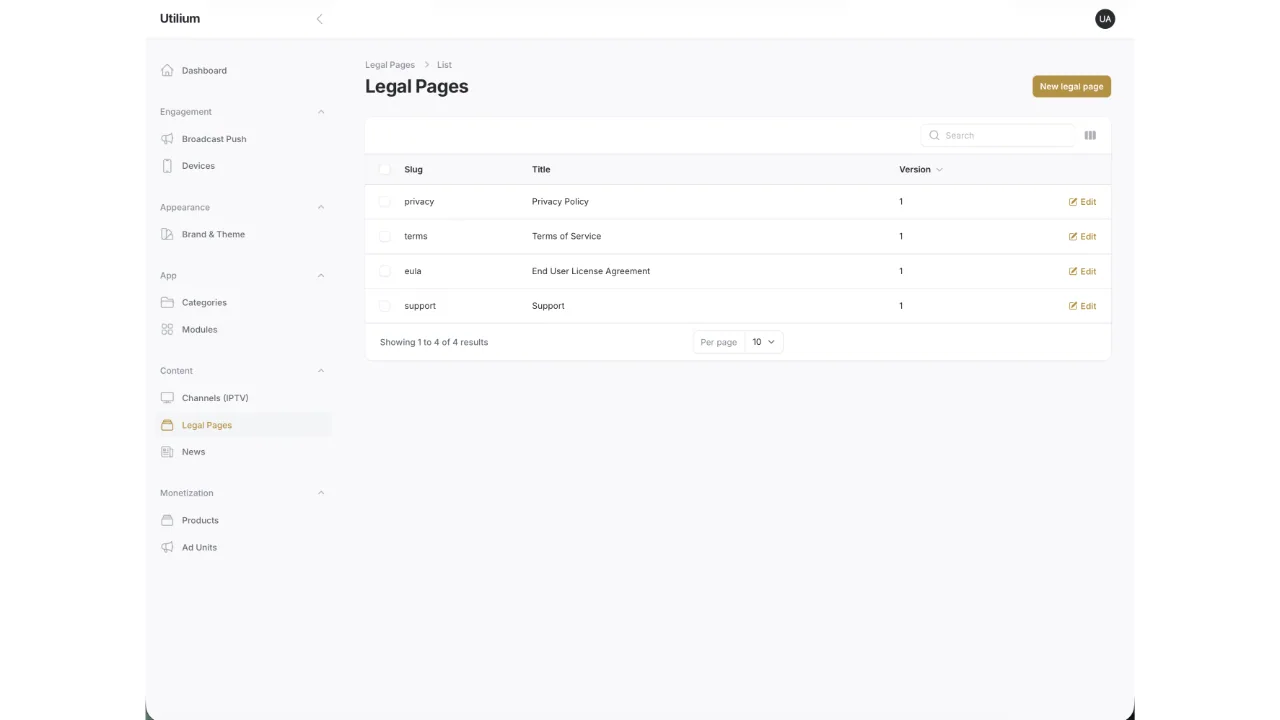
Task: Collapse the Content sidebar group
Action: (321, 371)
